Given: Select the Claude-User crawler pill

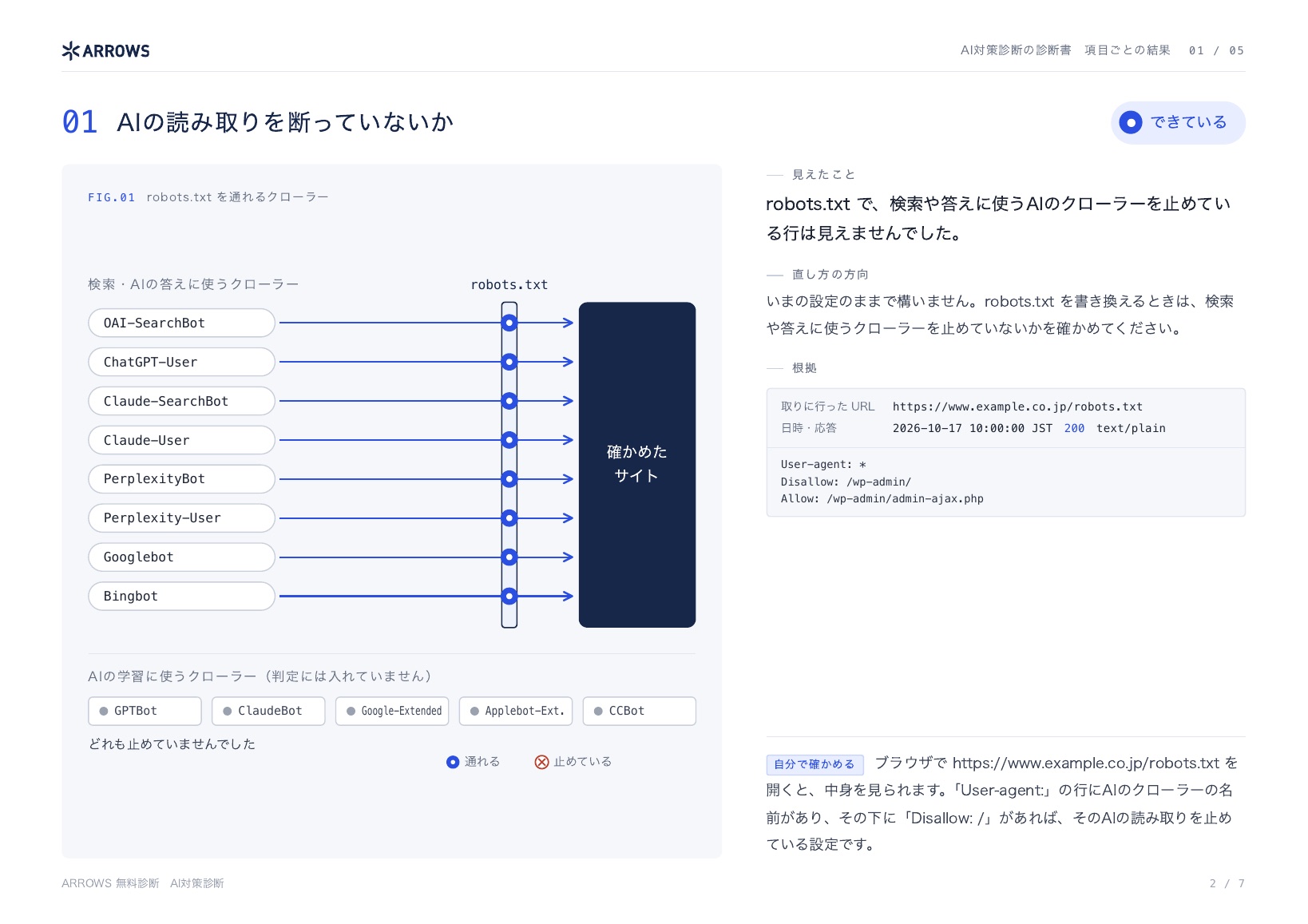Looking at the screenshot, I should [181, 440].
